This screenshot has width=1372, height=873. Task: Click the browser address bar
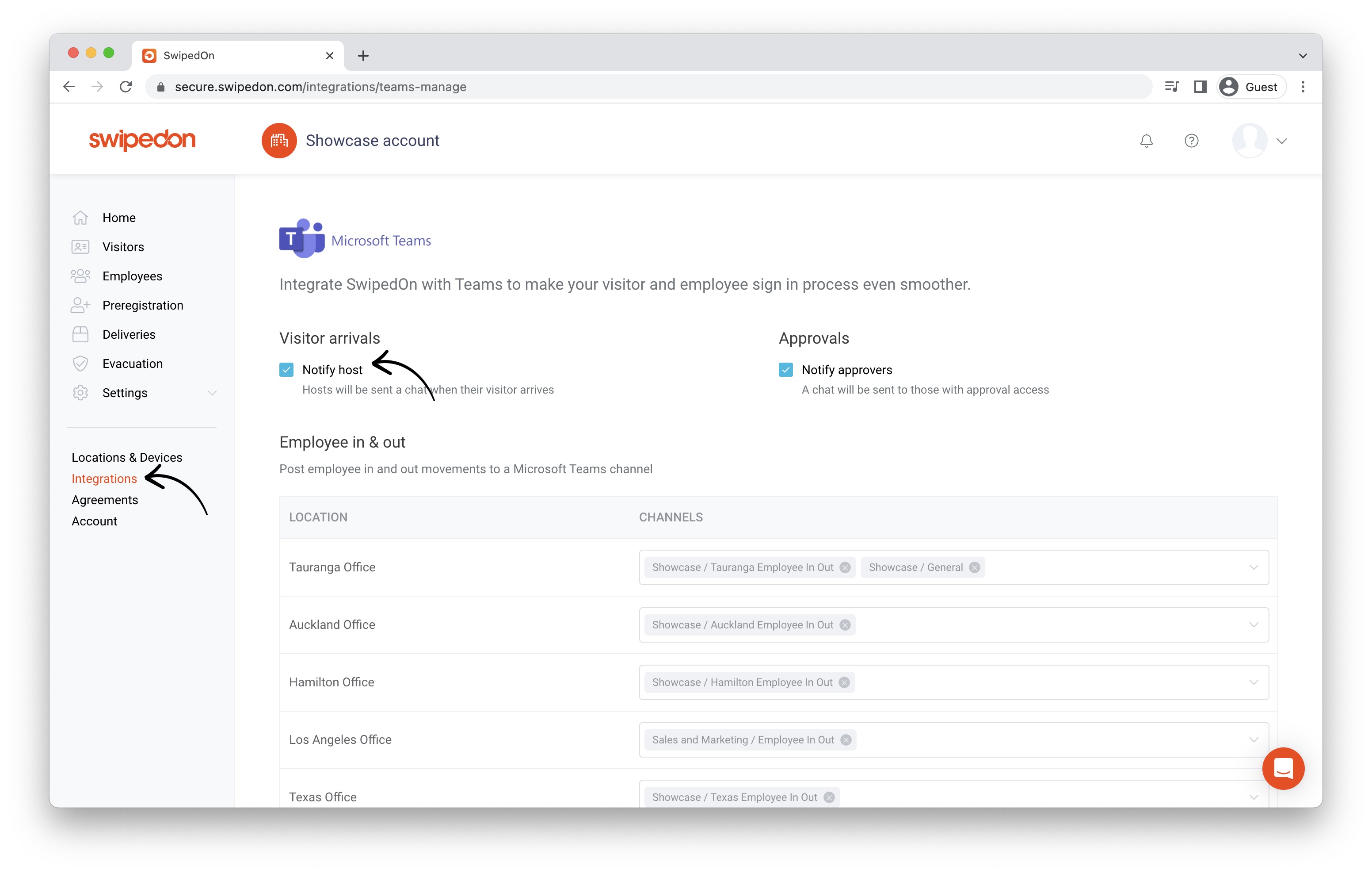coord(627,87)
